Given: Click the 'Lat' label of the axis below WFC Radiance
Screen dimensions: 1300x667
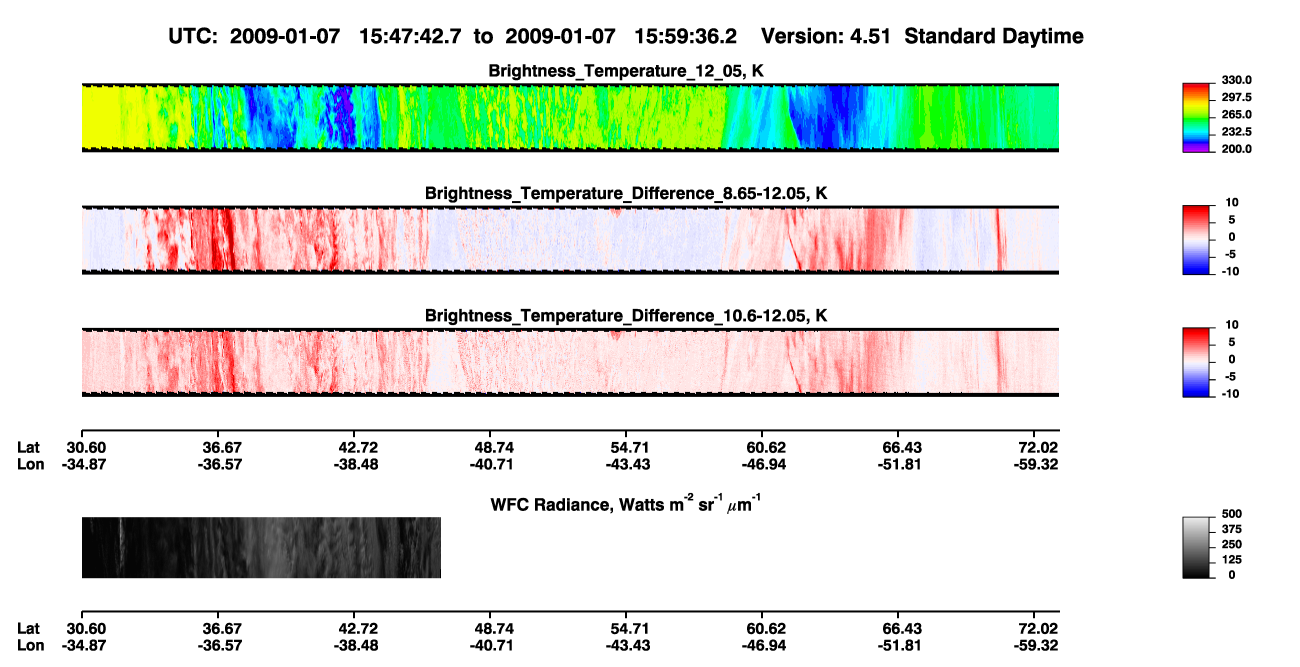Looking at the screenshot, I should tap(28, 629).
